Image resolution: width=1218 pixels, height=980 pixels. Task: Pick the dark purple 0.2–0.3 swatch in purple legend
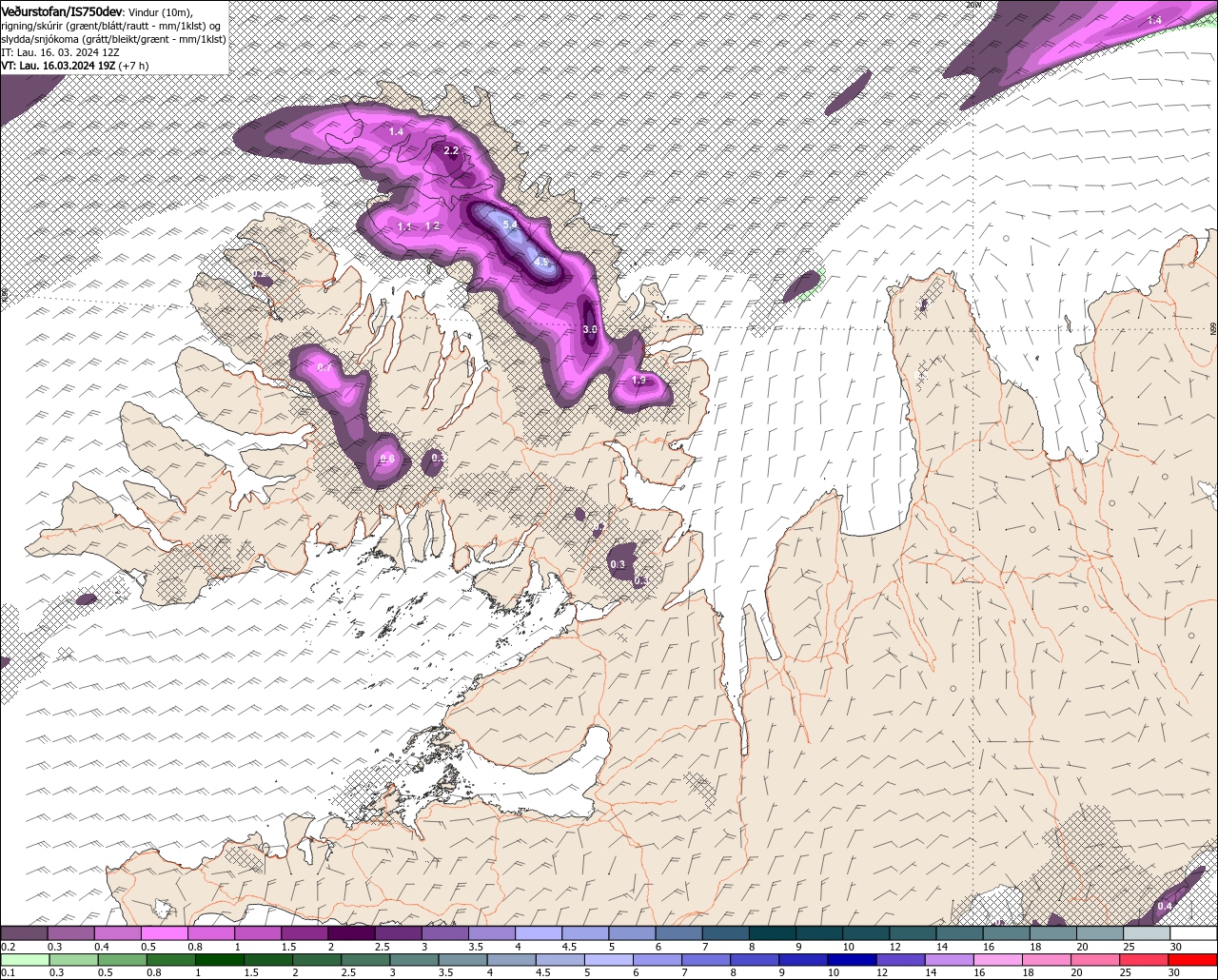(24, 933)
